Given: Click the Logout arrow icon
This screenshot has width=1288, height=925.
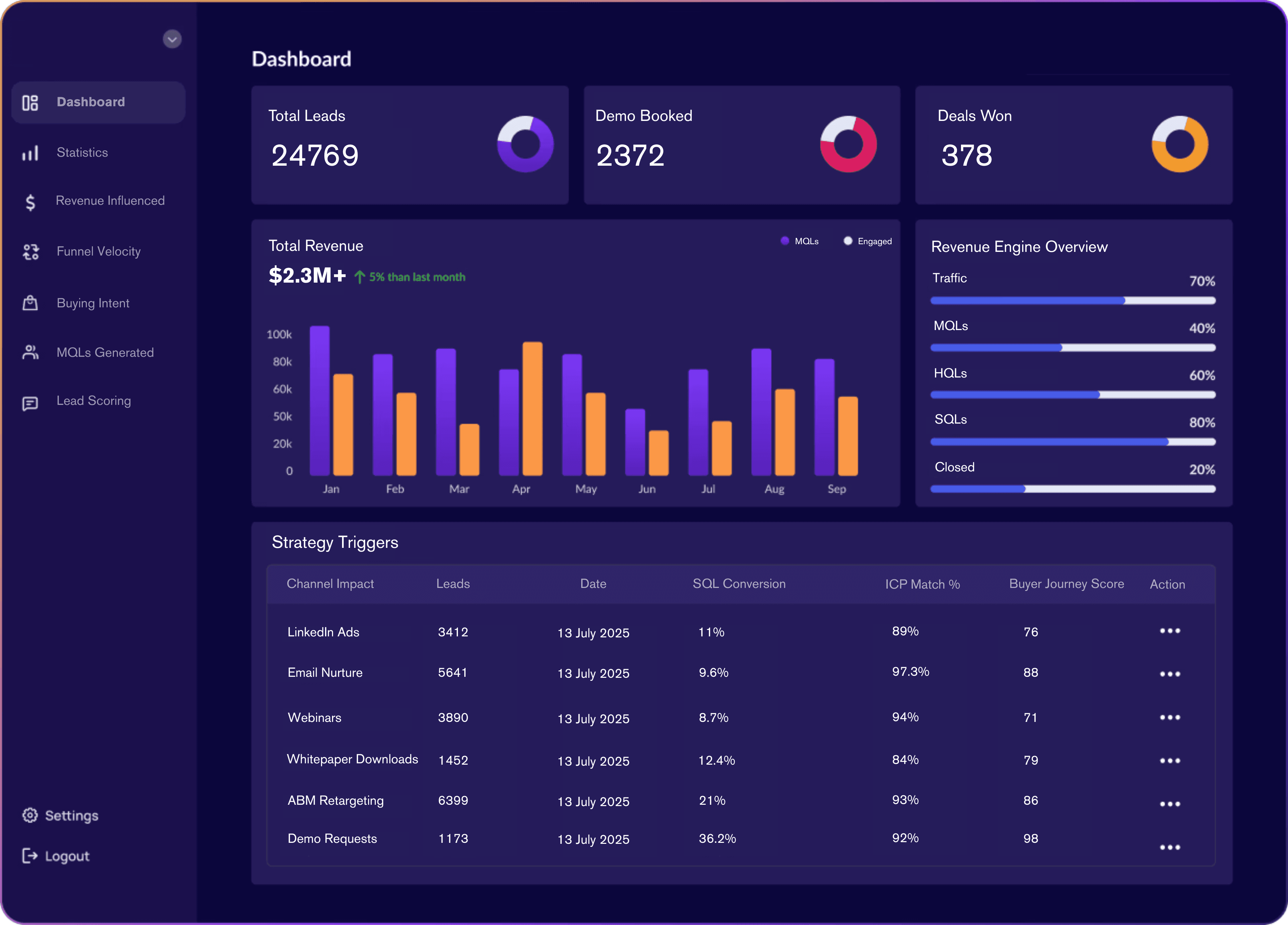Looking at the screenshot, I should click(x=30, y=856).
